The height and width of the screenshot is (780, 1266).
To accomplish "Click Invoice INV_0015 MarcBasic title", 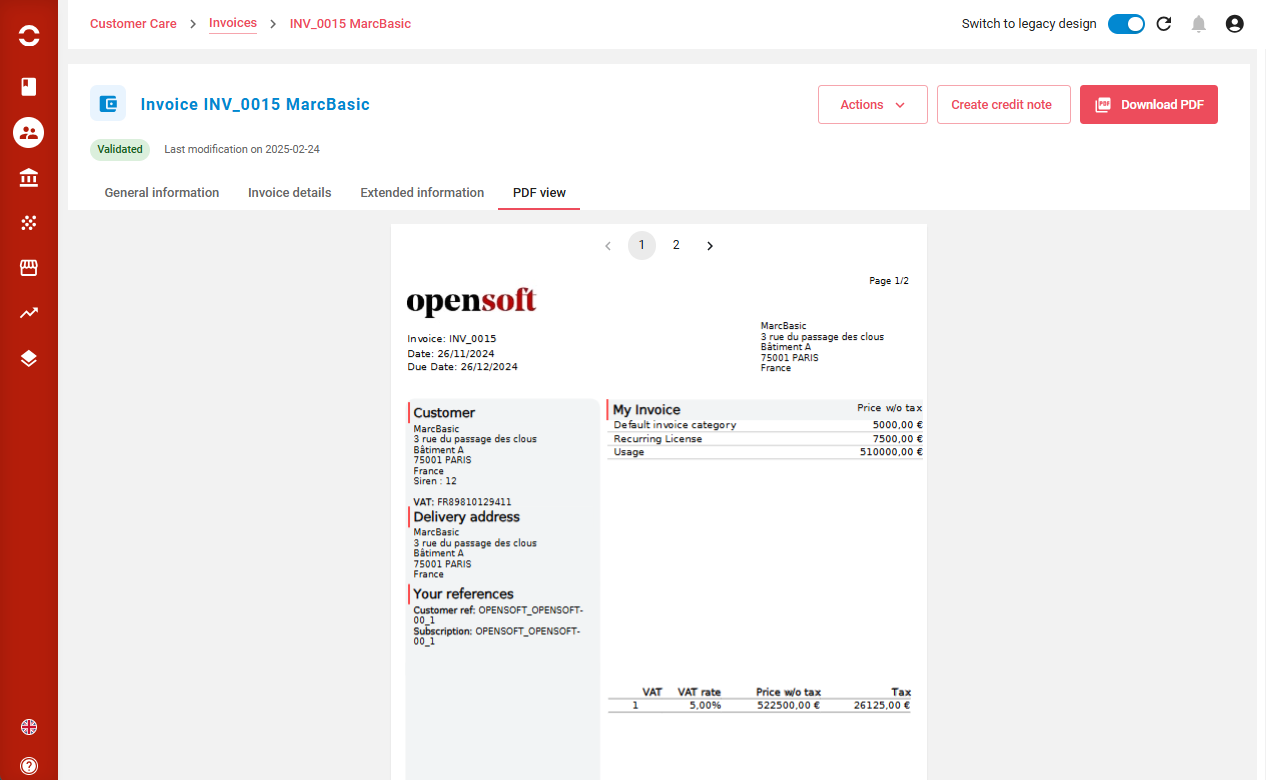I will click(255, 105).
